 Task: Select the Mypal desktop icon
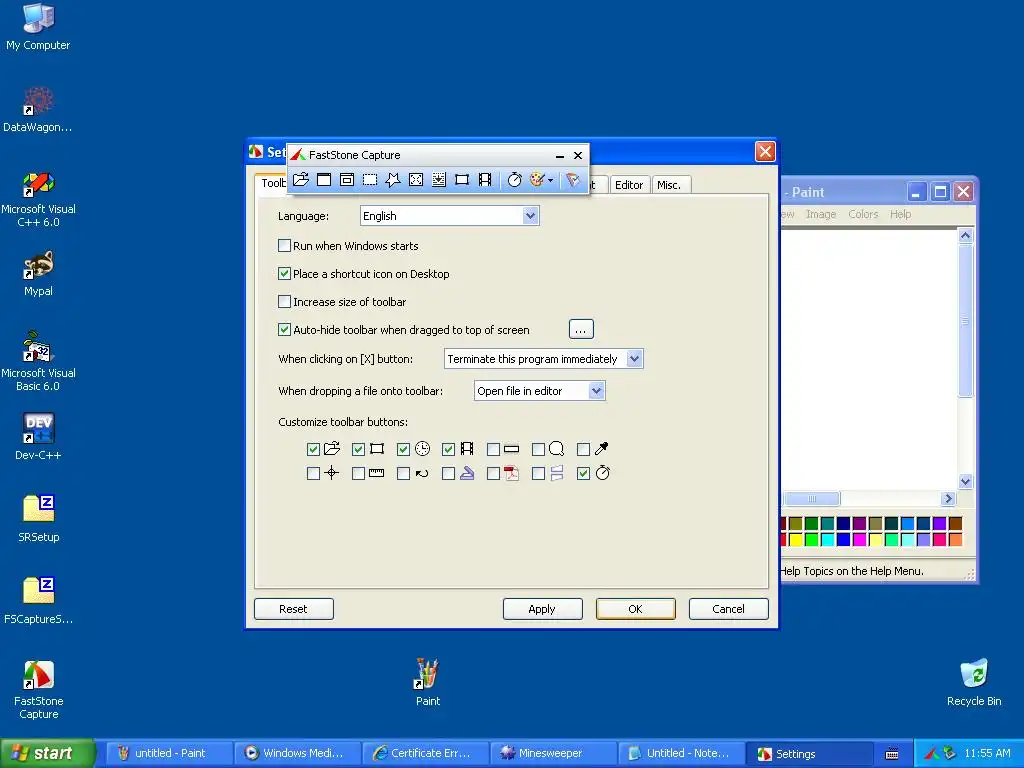click(38, 274)
